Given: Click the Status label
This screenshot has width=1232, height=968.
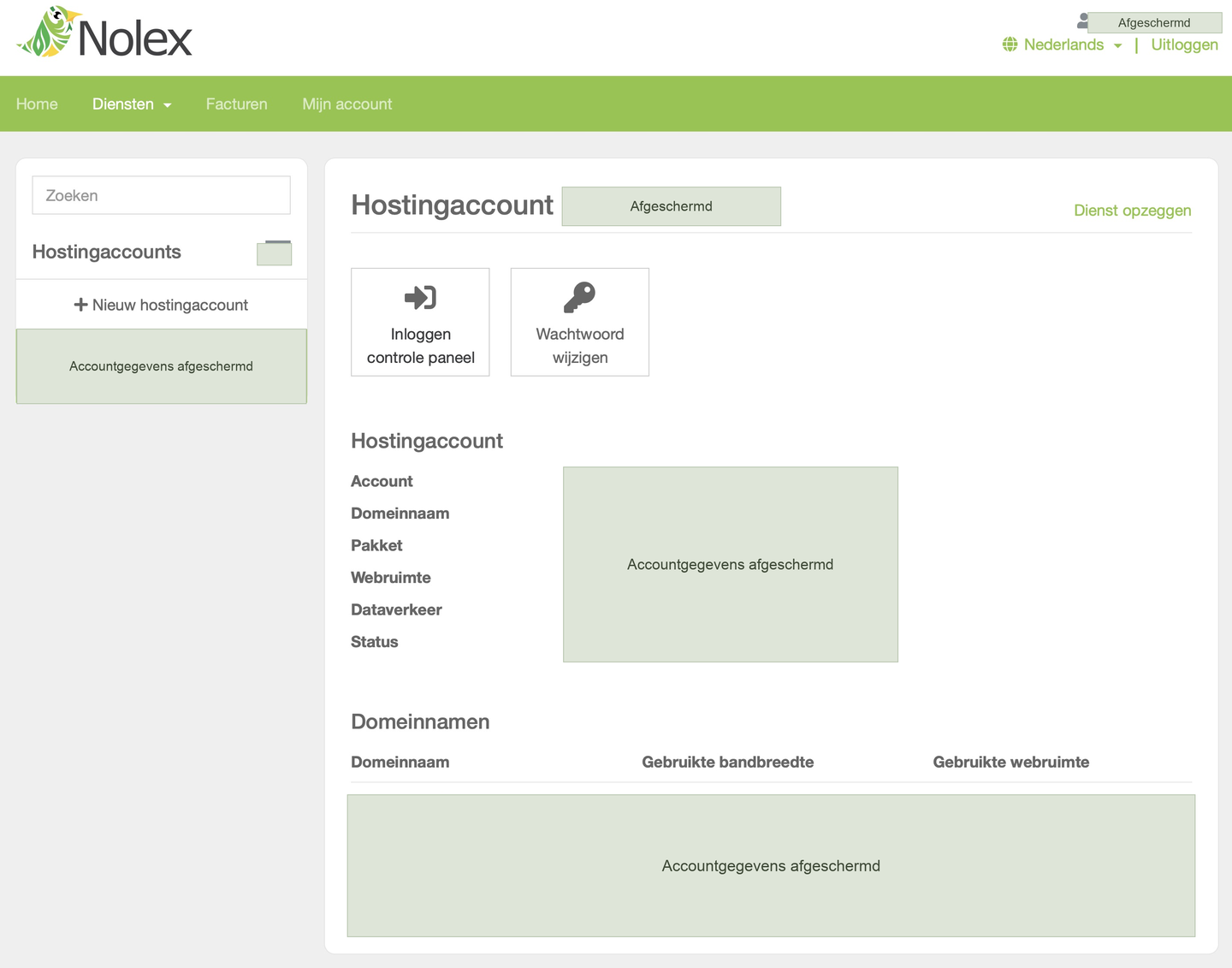Looking at the screenshot, I should [x=374, y=642].
